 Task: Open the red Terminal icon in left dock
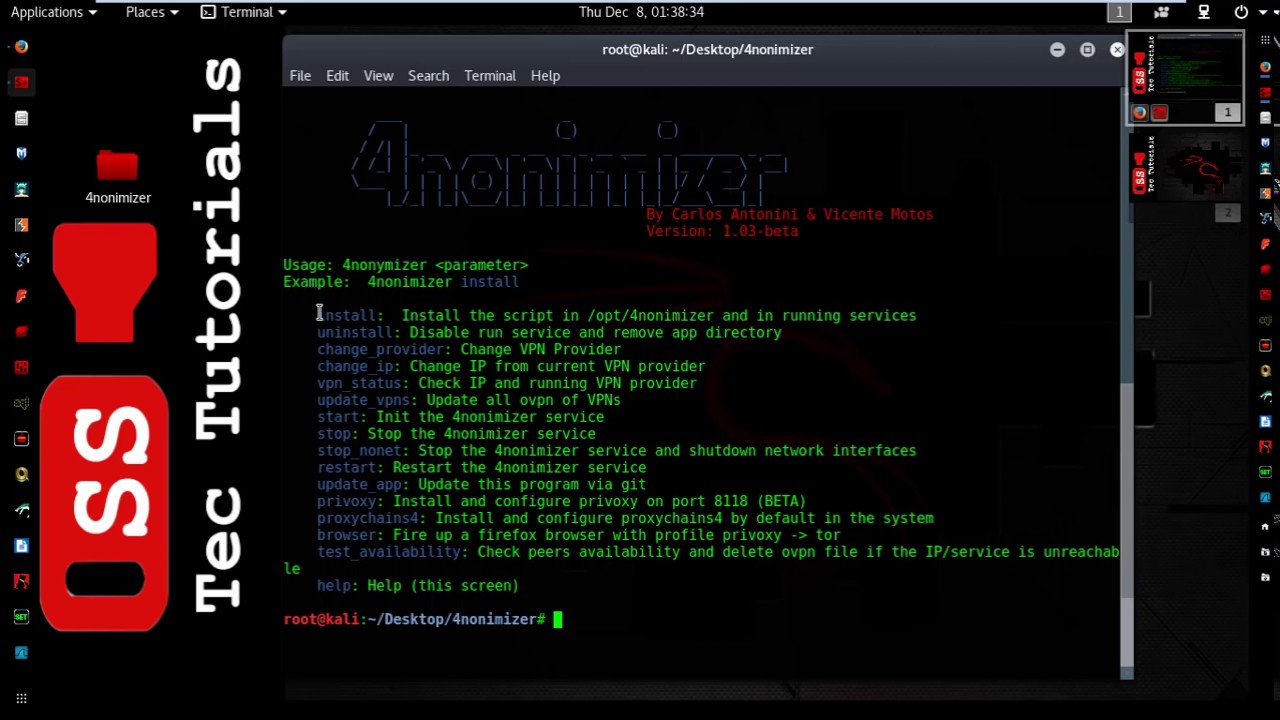pyautogui.click(x=21, y=82)
